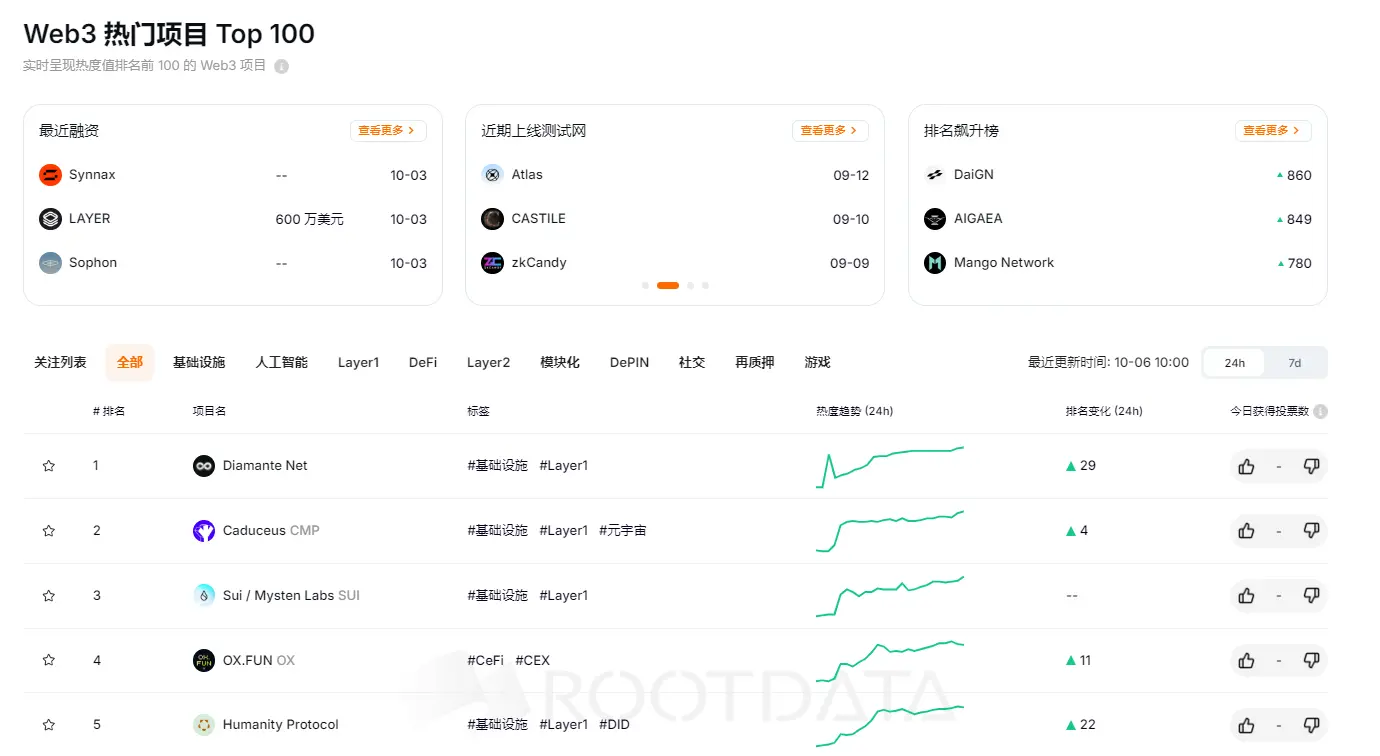Click the first carousel dot under the testnet panel

click(645, 285)
